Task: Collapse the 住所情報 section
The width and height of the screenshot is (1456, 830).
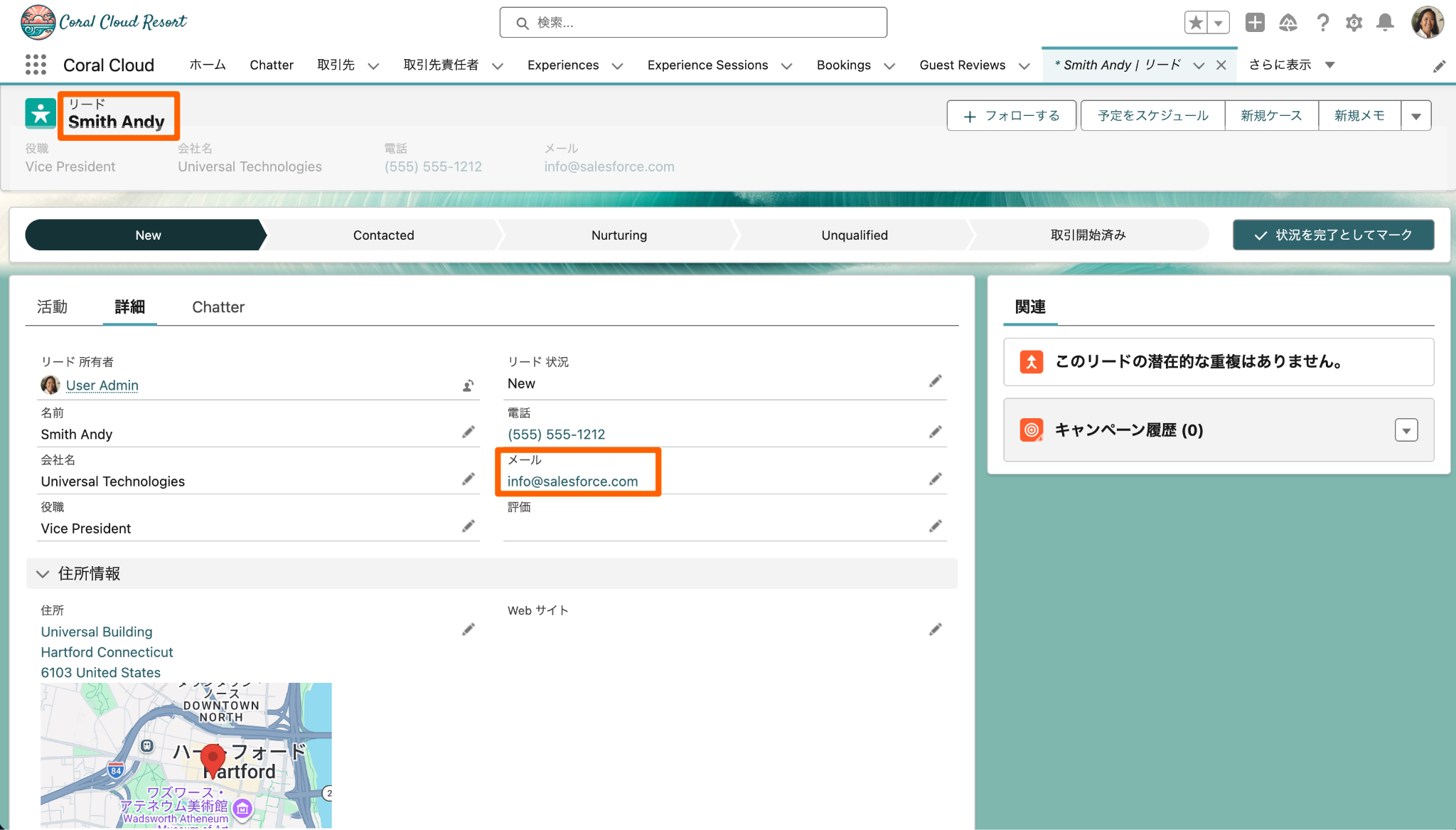Action: (x=43, y=574)
